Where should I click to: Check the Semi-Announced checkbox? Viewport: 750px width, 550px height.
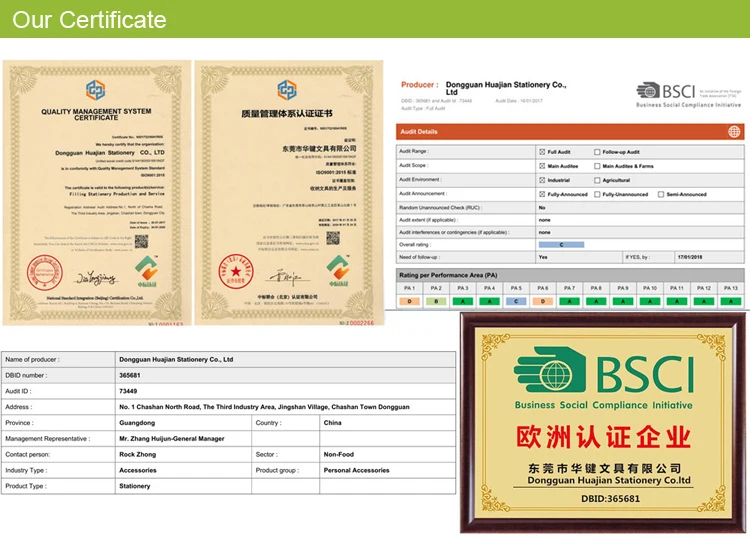[x=661, y=194]
